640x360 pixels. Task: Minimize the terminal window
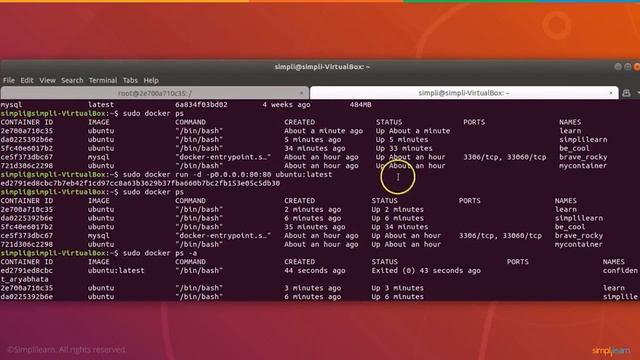pos(618,67)
